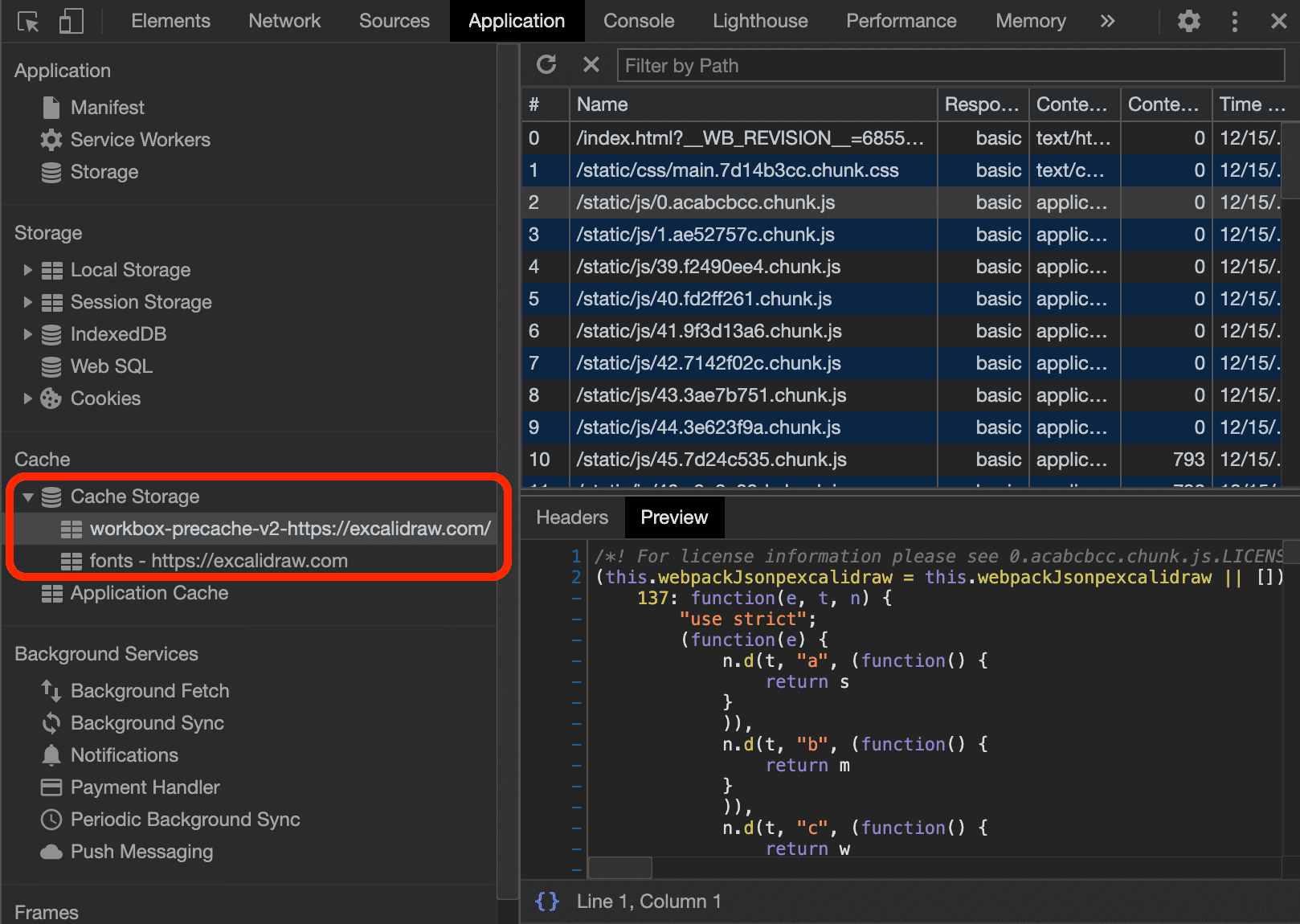Open the Manifest section
The image size is (1300, 924).
point(108,107)
